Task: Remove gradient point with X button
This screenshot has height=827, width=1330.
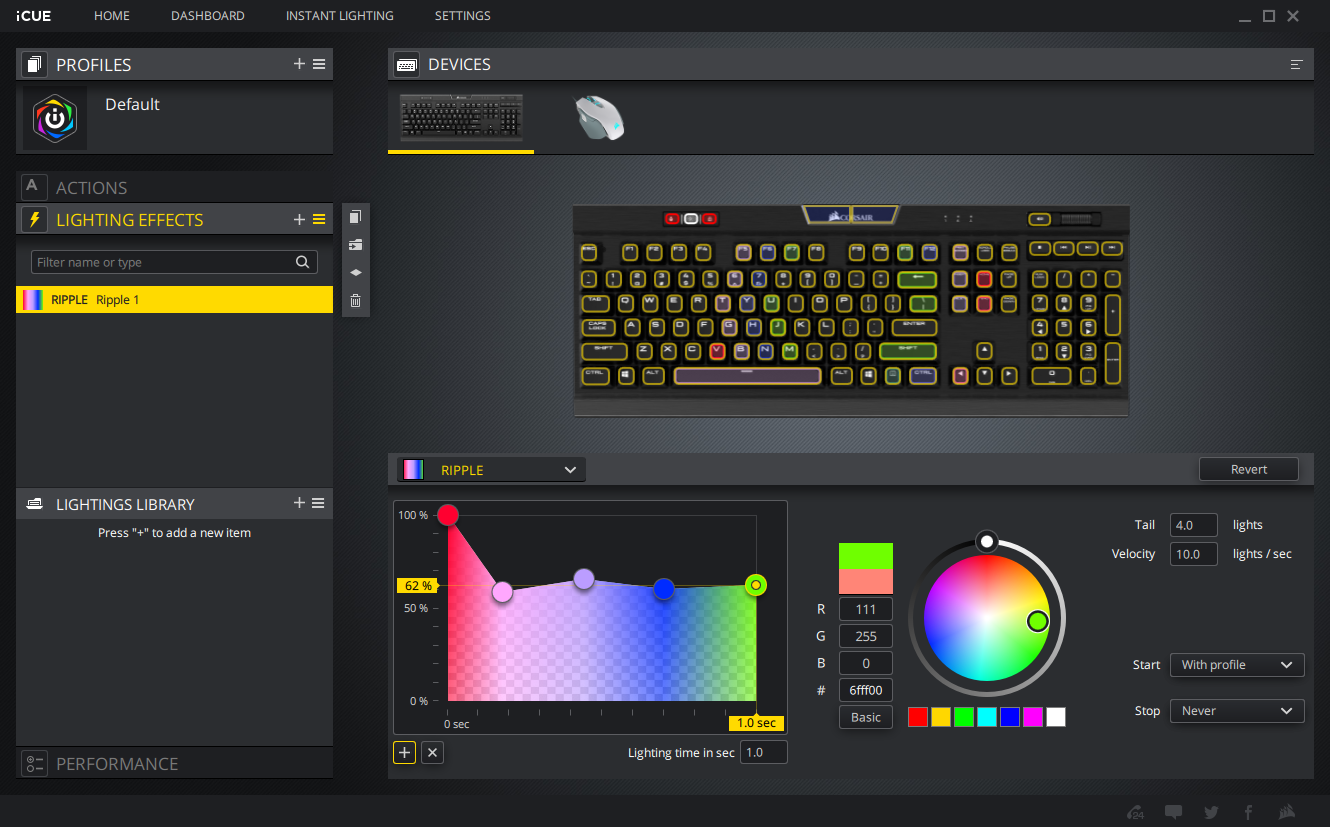Action: pyautogui.click(x=432, y=752)
